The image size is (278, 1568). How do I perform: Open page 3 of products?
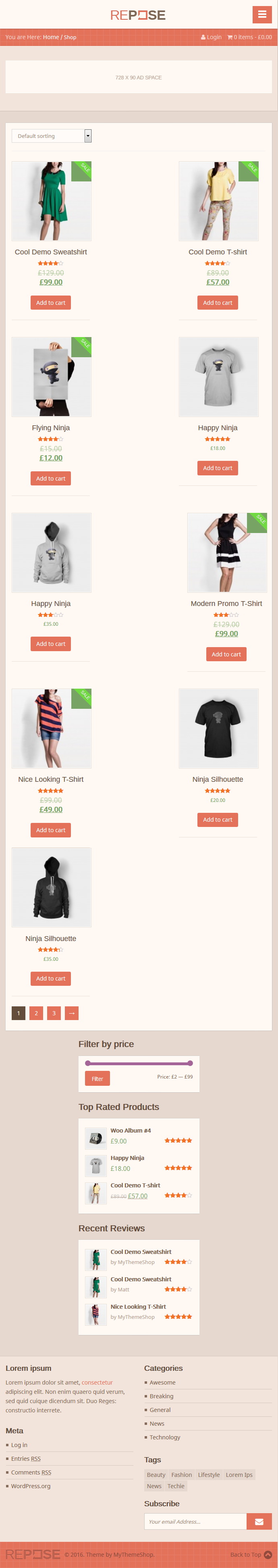(54, 1013)
